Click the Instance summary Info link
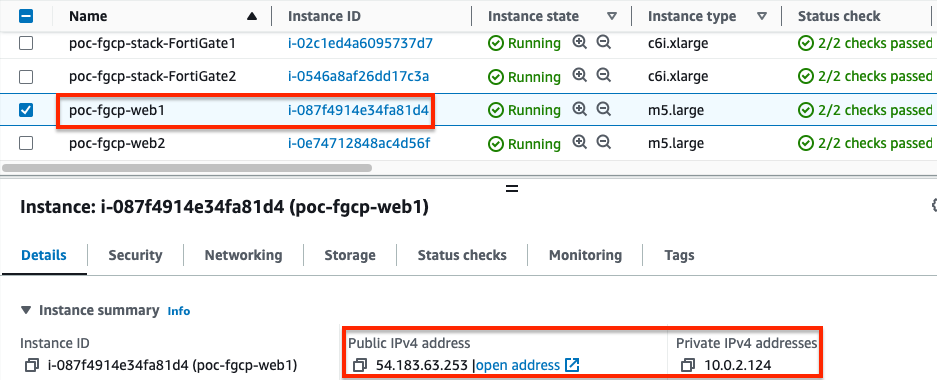Screen dimensions: 937x380 tap(179, 311)
